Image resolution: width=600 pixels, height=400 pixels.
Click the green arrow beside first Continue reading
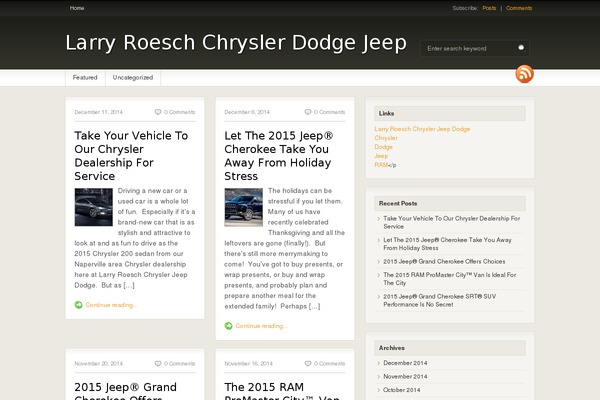pos(78,305)
